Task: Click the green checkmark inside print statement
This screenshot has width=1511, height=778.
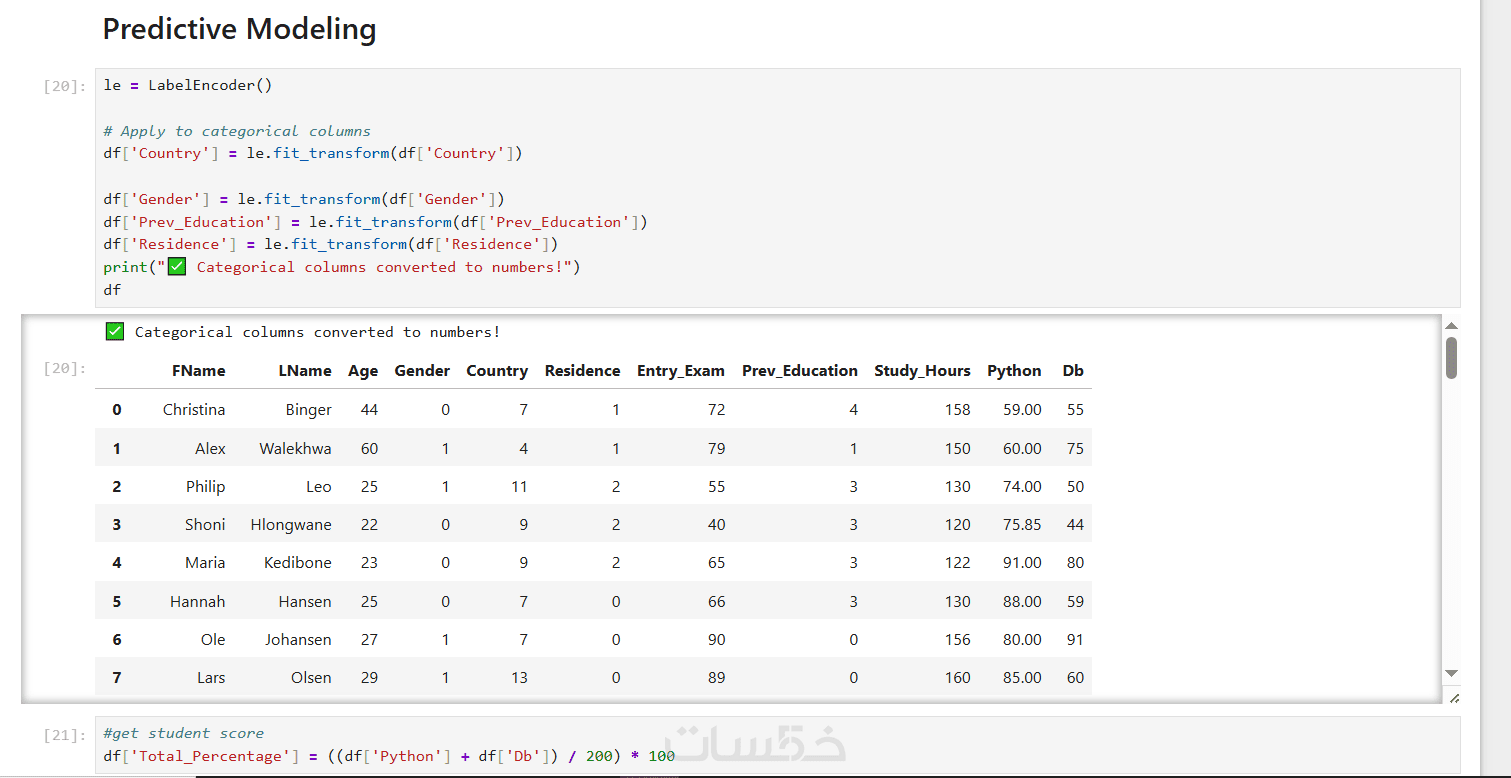Action: click(177, 267)
